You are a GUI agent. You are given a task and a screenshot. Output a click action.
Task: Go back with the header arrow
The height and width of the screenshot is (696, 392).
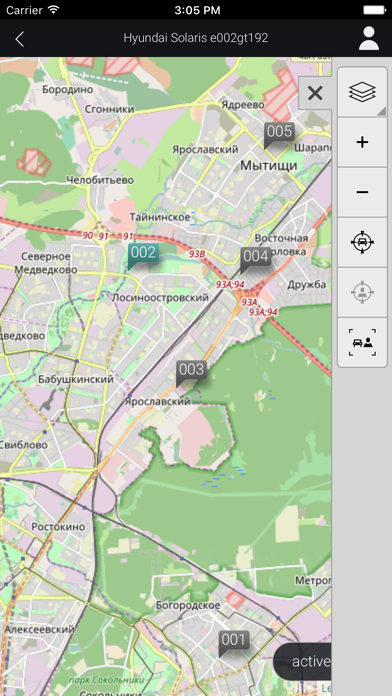(19, 39)
